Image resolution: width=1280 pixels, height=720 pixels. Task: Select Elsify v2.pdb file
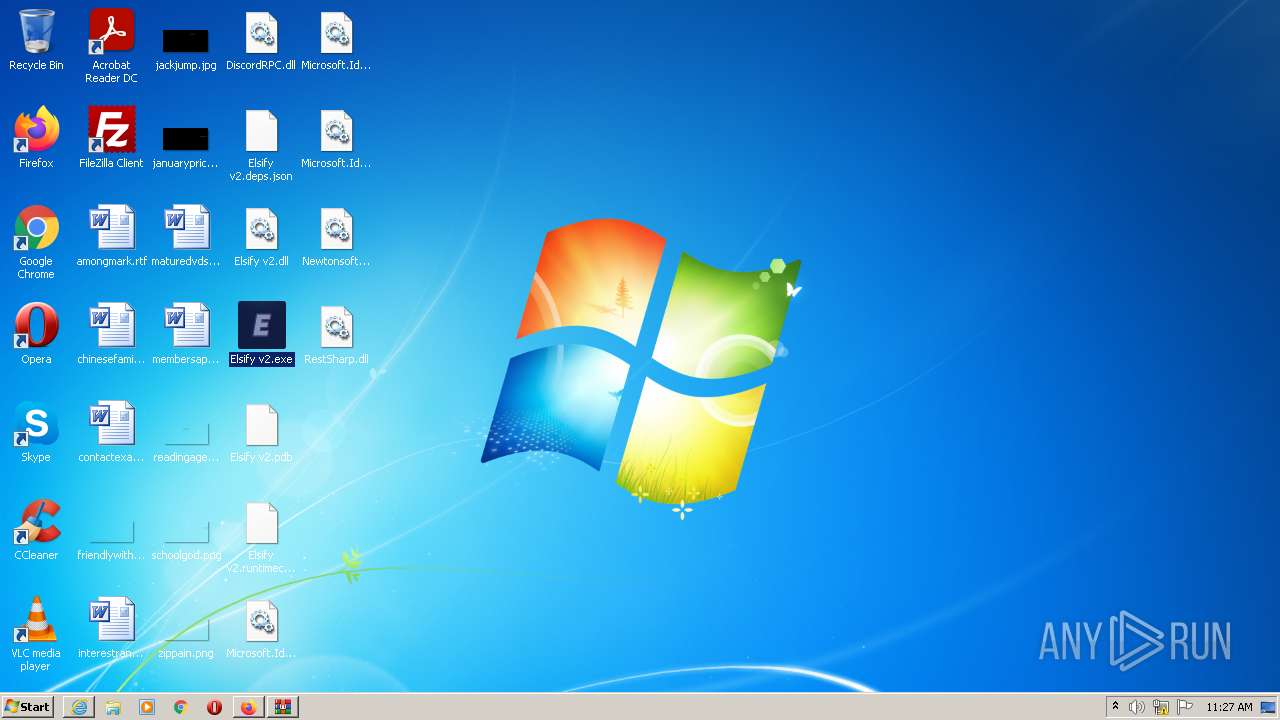point(261,432)
